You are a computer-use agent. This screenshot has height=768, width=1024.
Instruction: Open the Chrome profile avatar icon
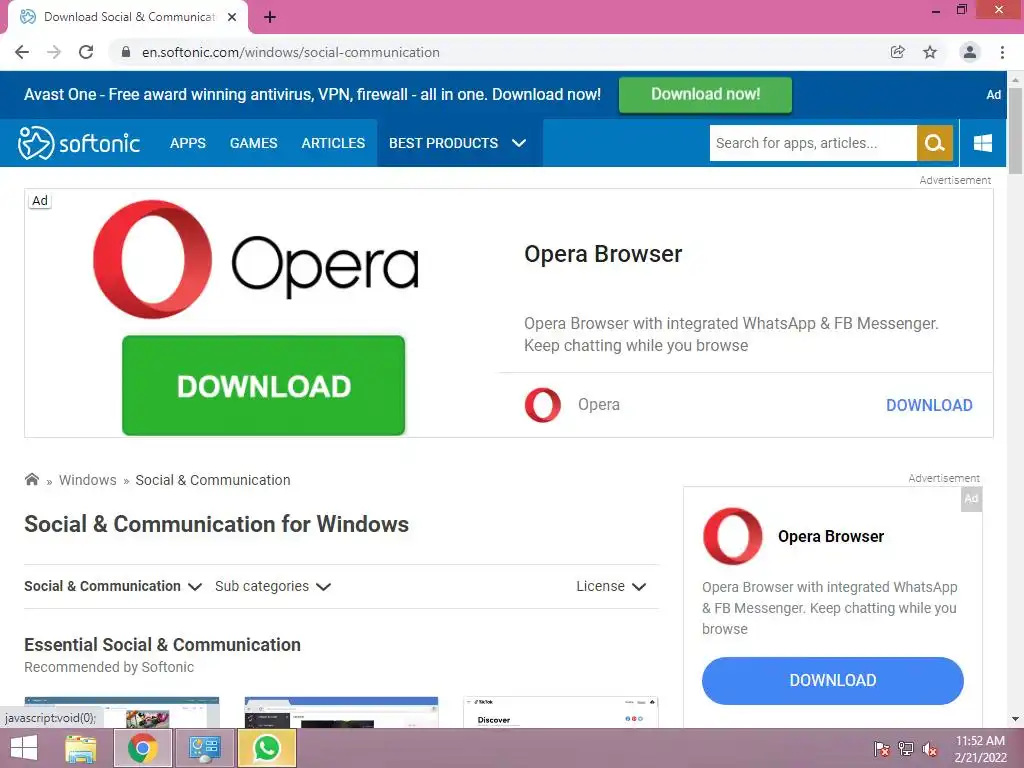coord(970,52)
